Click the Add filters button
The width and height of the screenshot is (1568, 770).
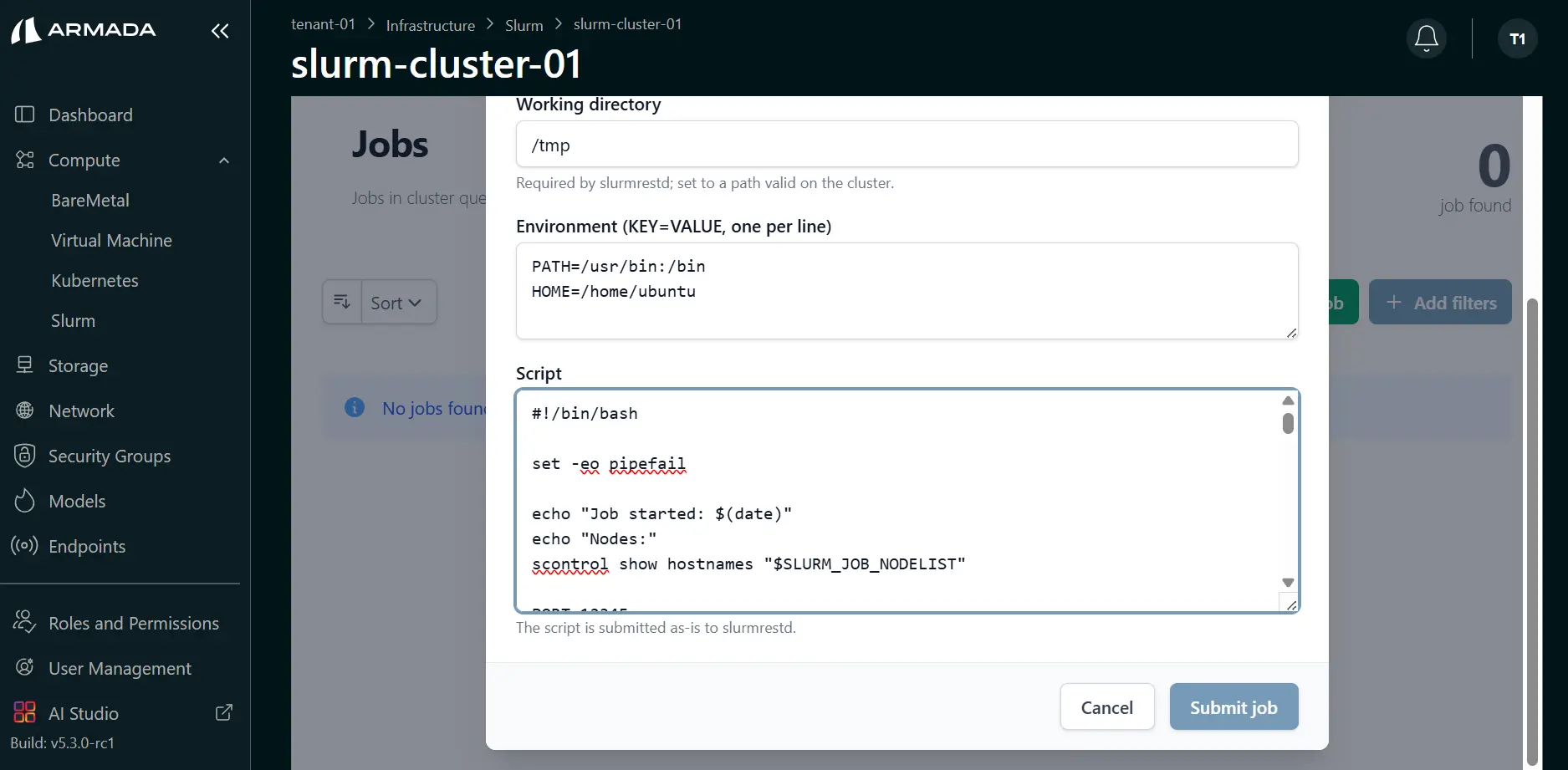[1440, 303]
